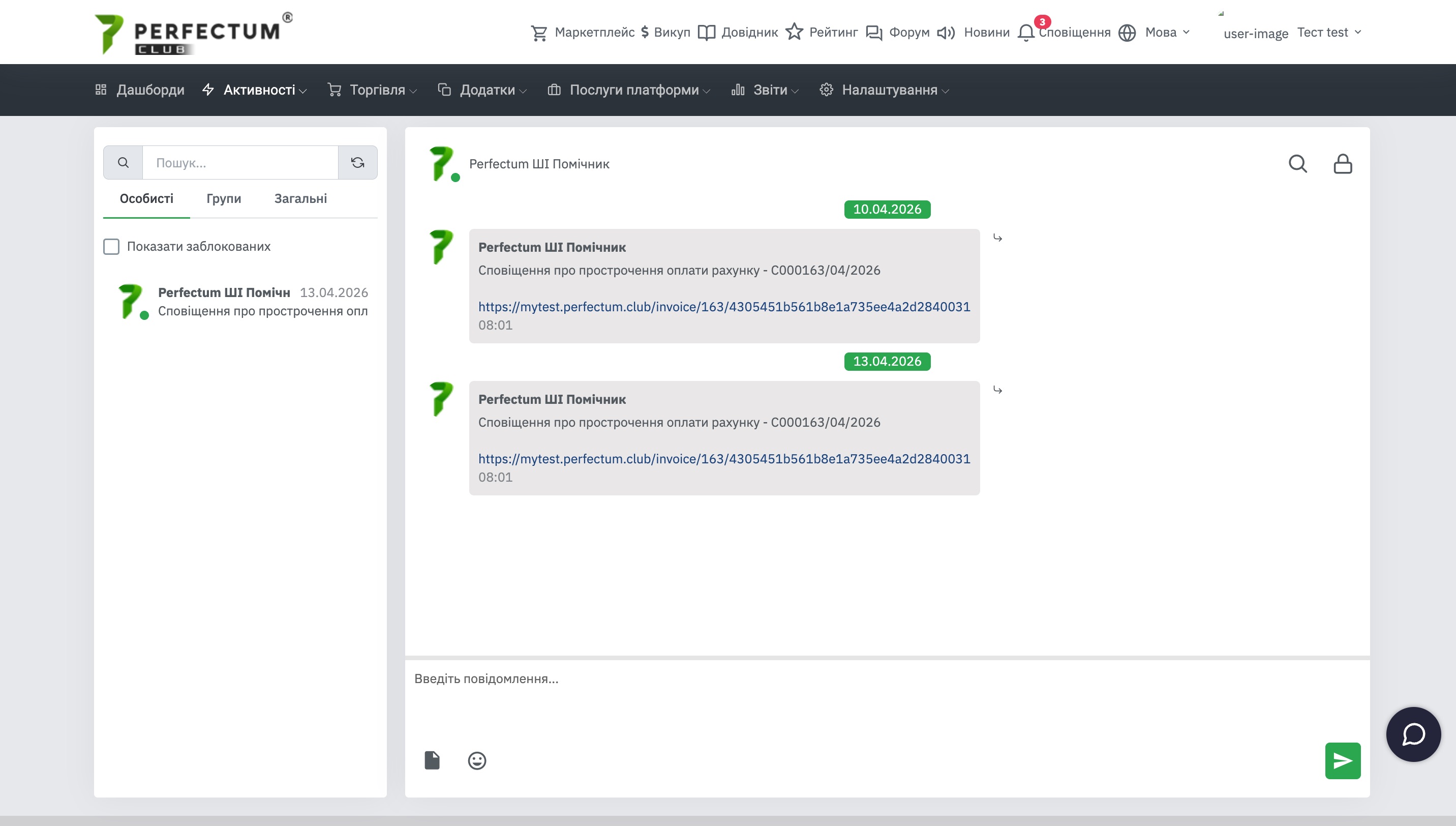
Task: Refresh the chat list
Action: coord(357,163)
